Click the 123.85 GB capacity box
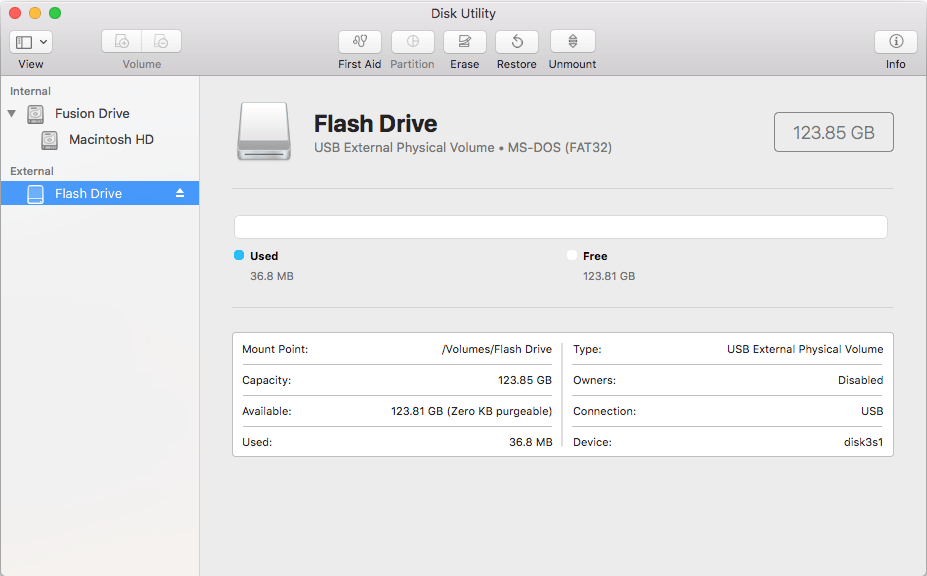Image resolution: width=927 pixels, height=576 pixels. click(834, 132)
